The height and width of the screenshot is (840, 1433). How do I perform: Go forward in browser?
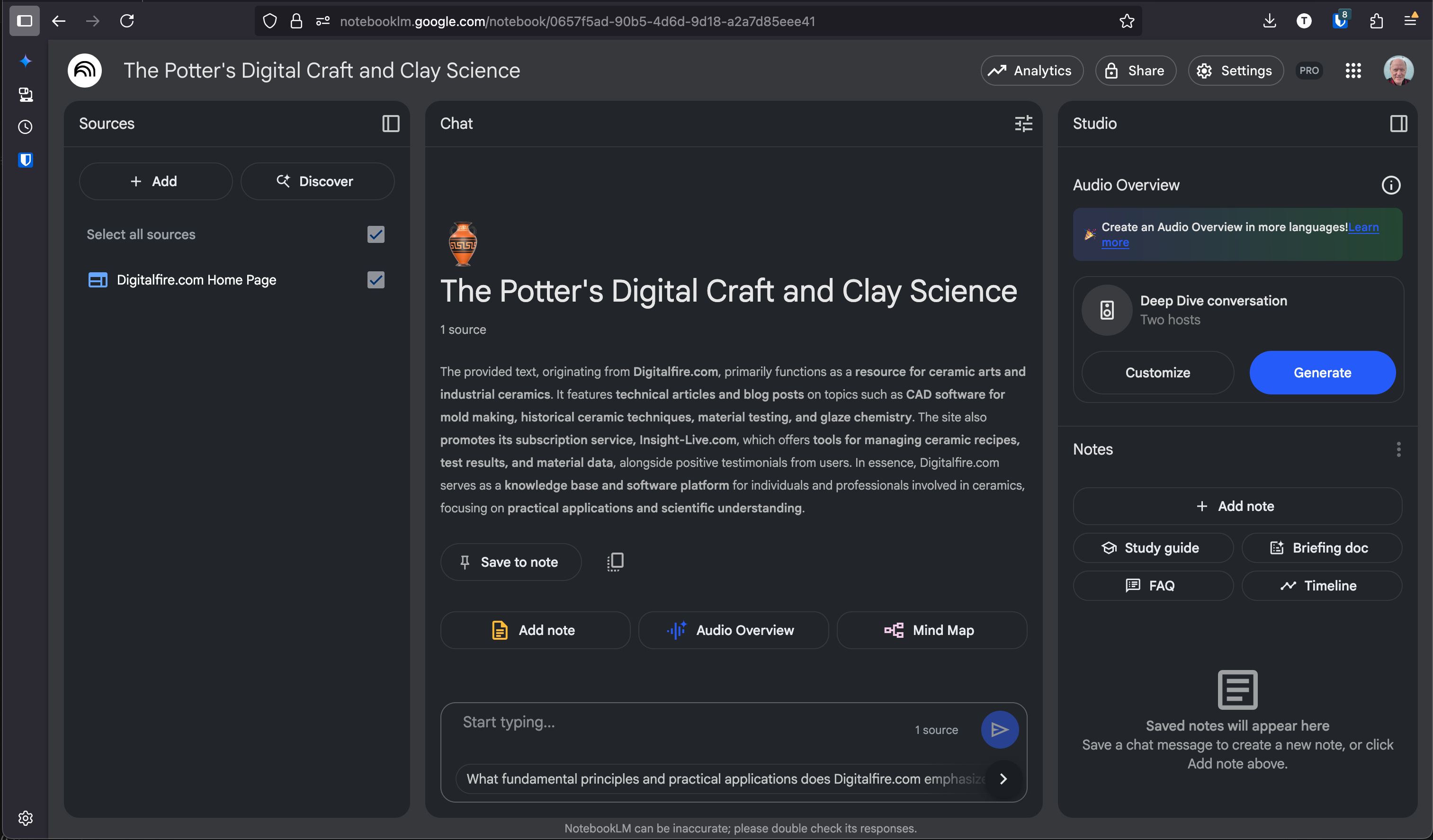pyautogui.click(x=93, y=21)
